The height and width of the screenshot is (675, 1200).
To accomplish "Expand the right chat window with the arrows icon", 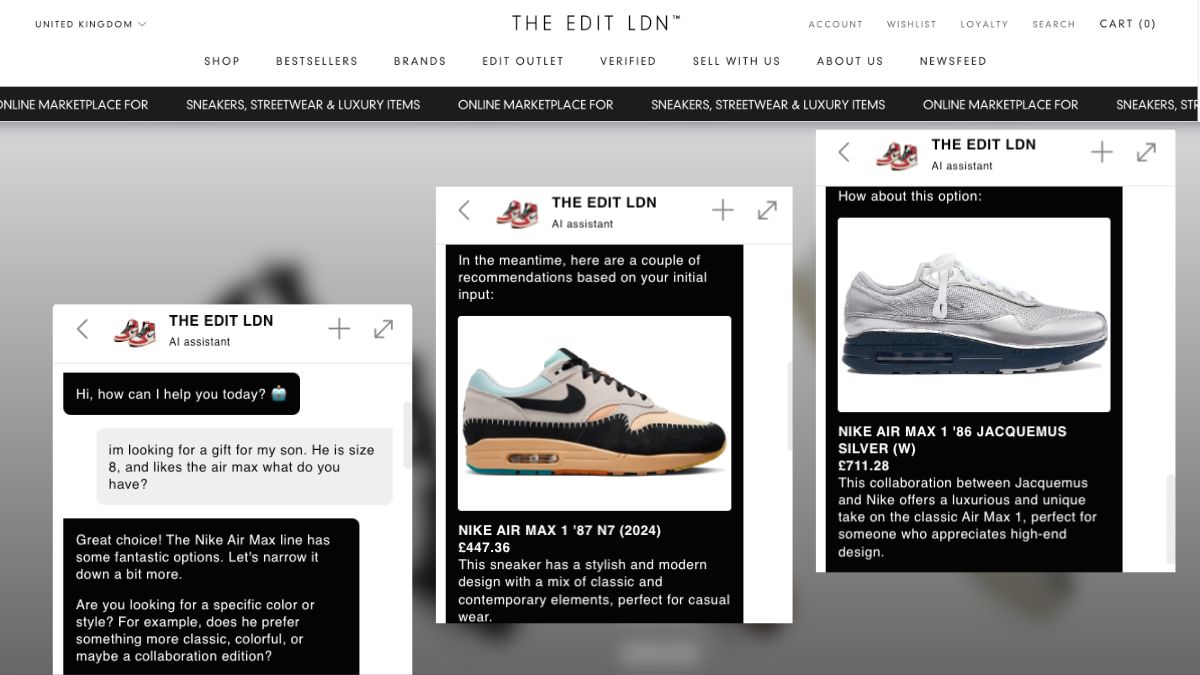I will pos(1146,152).
